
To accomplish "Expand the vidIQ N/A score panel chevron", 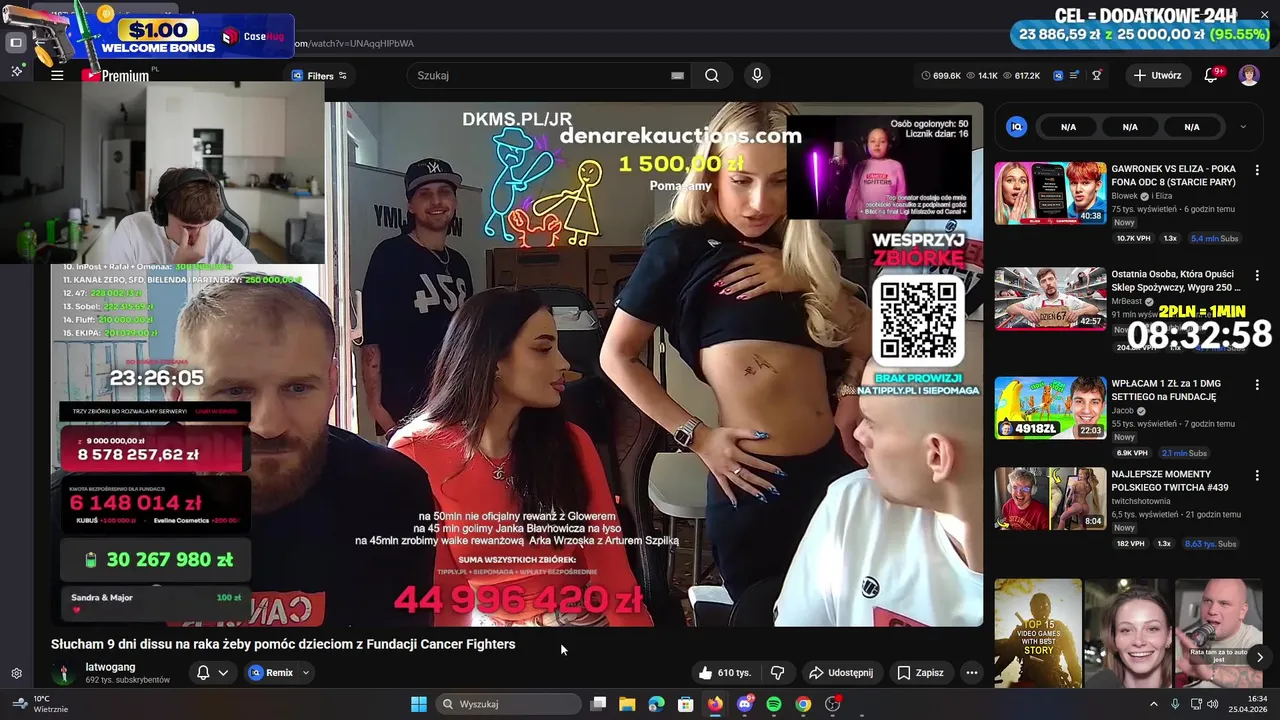I will pos(1243,127).
